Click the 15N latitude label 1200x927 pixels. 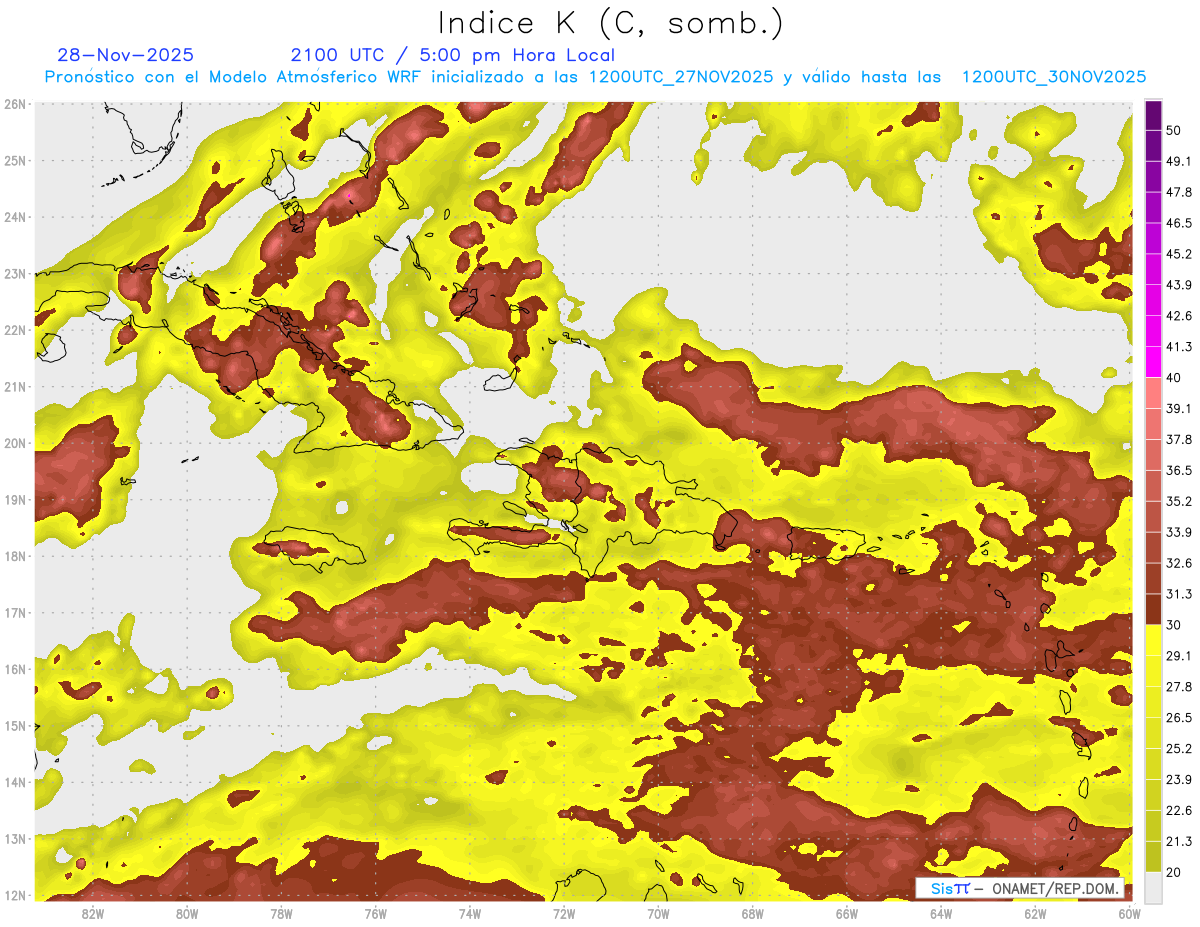[x=14, y=725]
